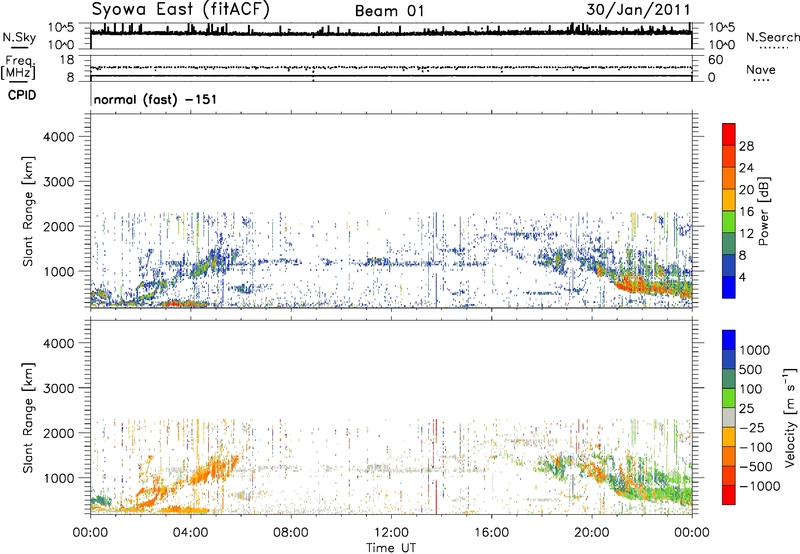Viewport: 800px width, 554px height.
Task: Click the '3000' tick on velocity panel axis
Action: tap(59, 388)
